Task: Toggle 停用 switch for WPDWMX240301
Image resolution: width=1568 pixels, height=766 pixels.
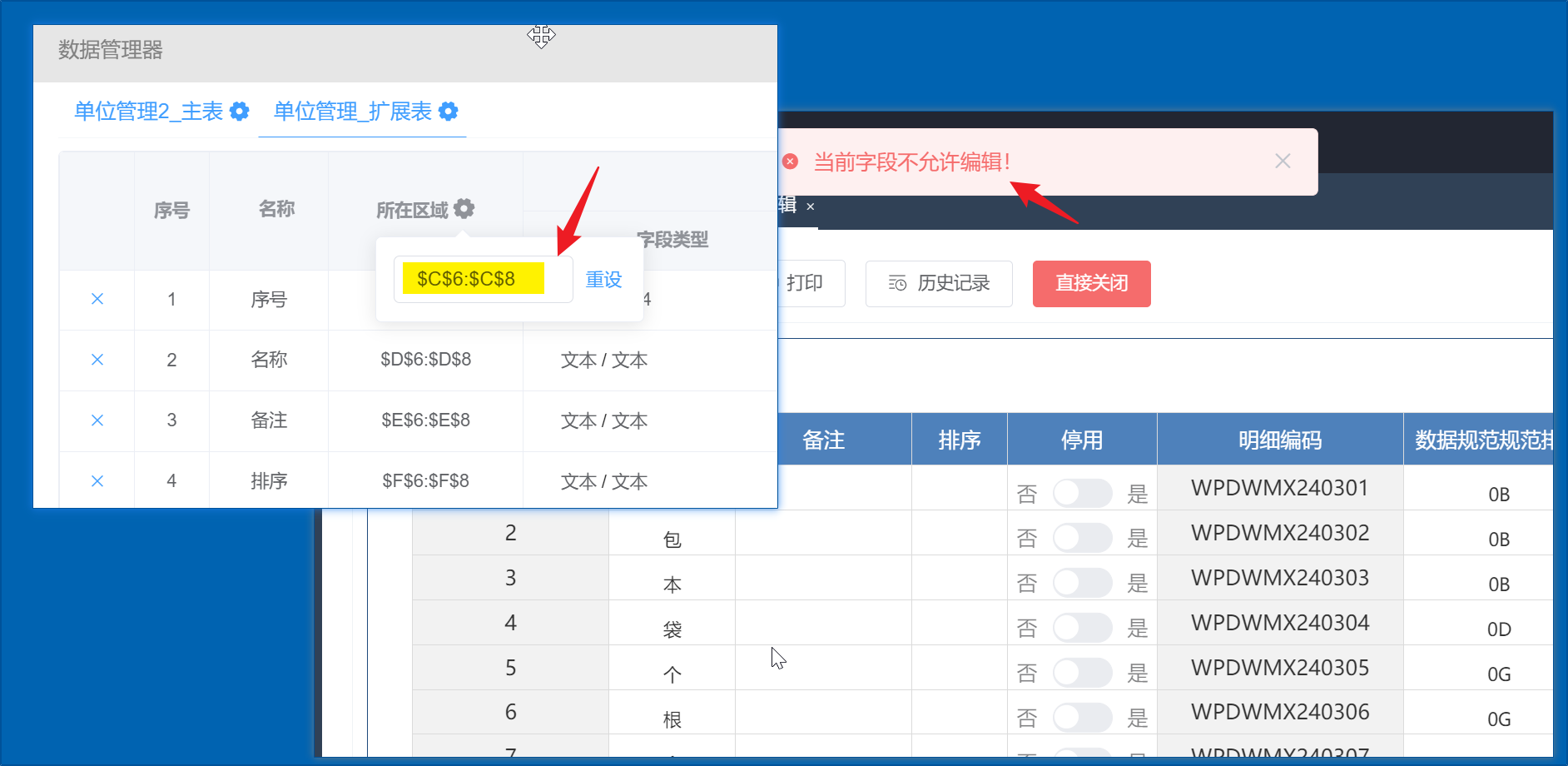Action: pos(1082,494)
